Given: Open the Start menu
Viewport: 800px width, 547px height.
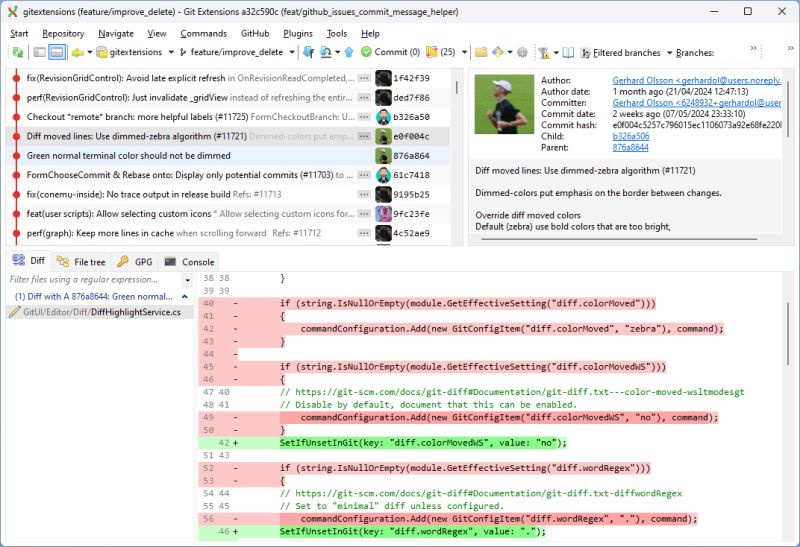Looking at the screenshot, I should tap(19, 34).
